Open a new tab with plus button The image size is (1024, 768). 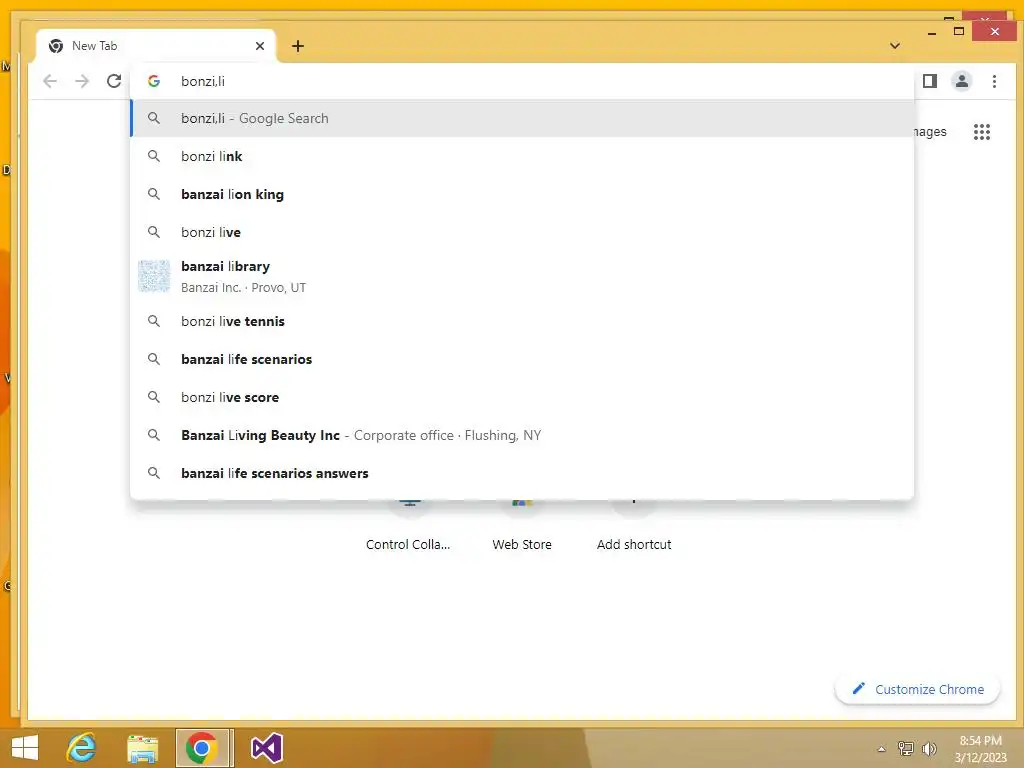point(298,46)
